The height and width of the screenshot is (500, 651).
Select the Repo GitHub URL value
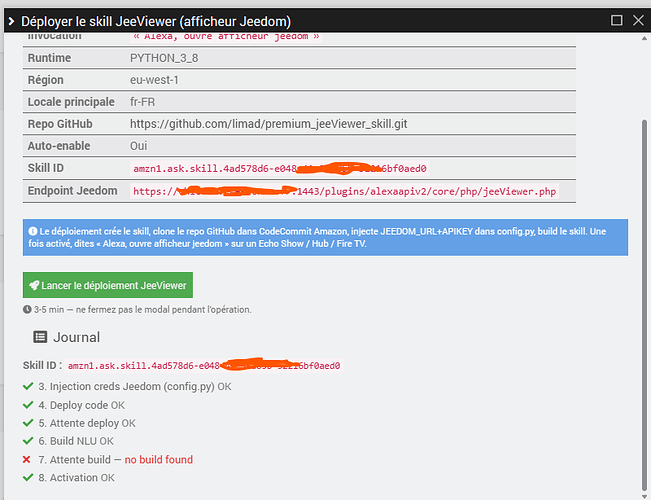(269, 124)
